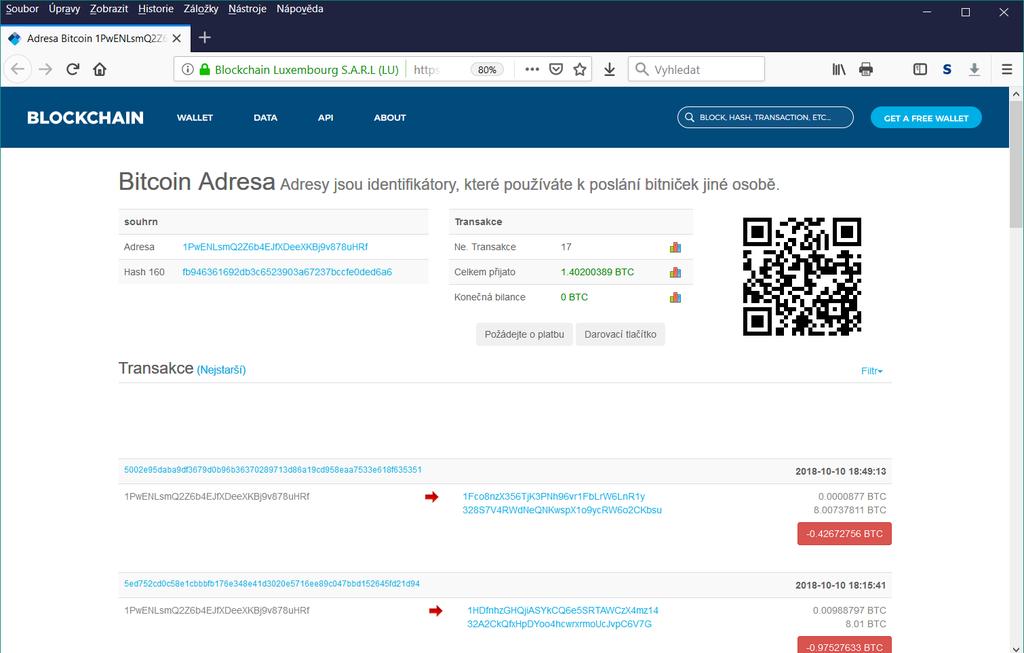The height and width of the screenshot is (653, 1024).
Task: Focus the Vyhledat browser search field
Action: tap(696, 69)
